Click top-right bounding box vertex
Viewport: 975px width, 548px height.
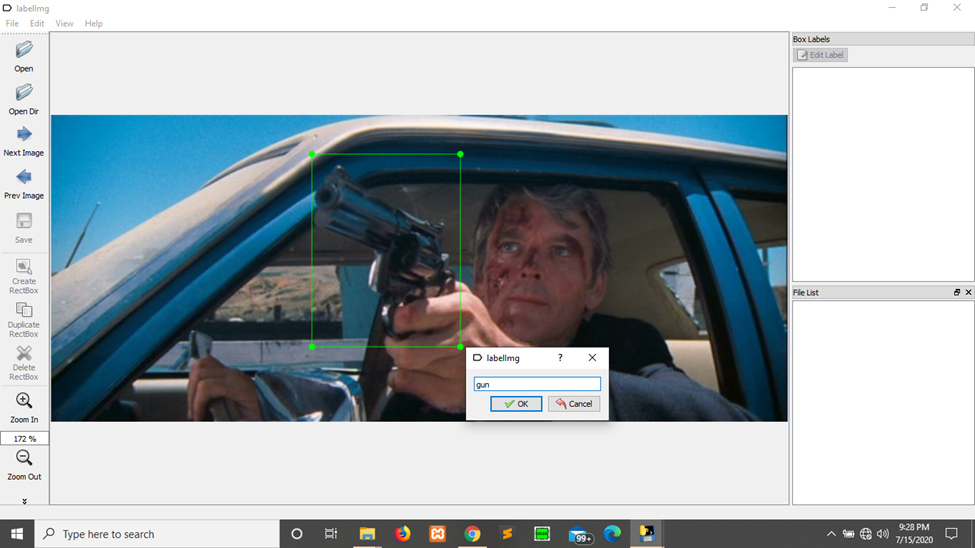click(x=460, y=154)
